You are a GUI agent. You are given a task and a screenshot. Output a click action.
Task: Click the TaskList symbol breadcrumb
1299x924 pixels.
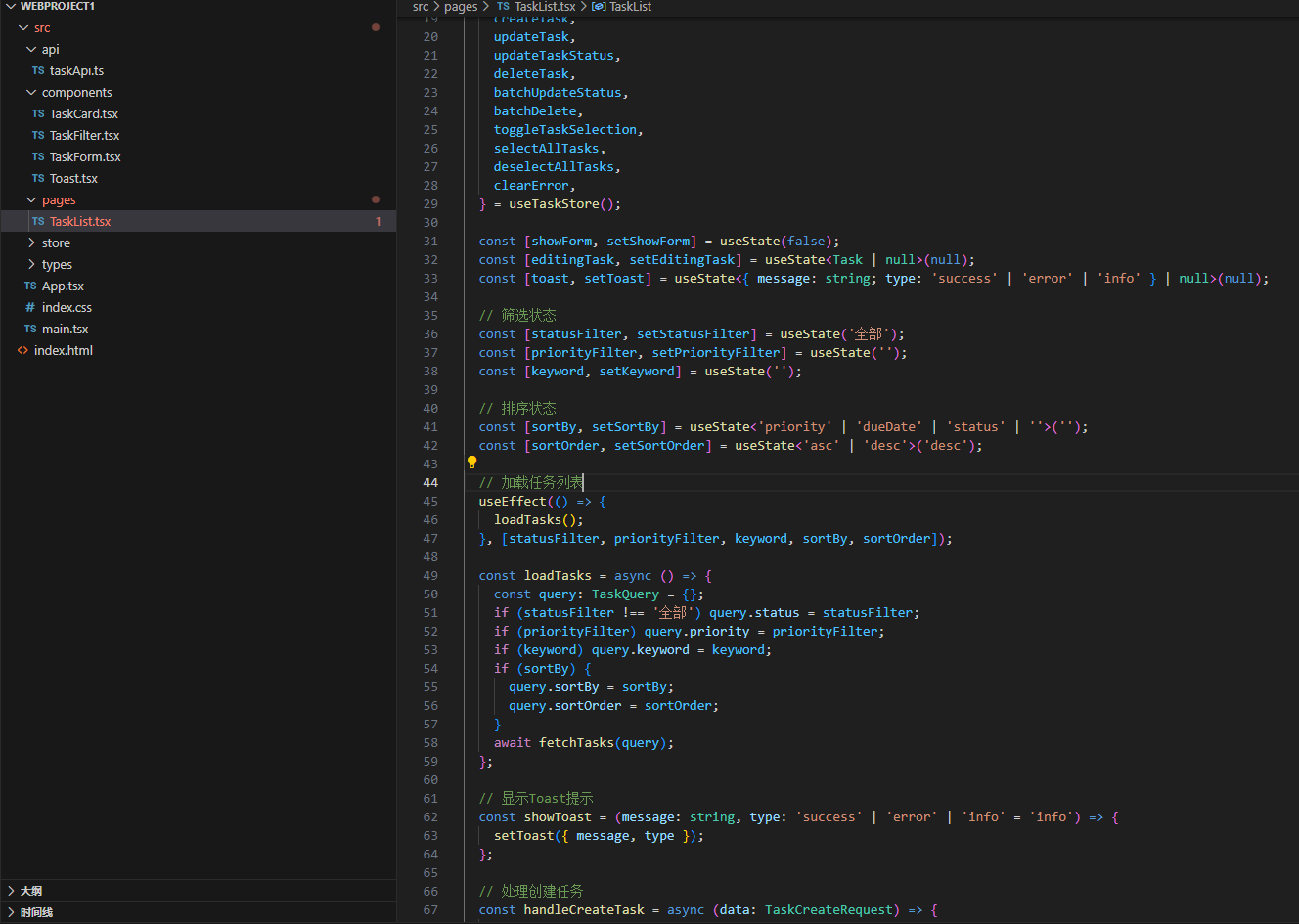[x=630, y=7]
